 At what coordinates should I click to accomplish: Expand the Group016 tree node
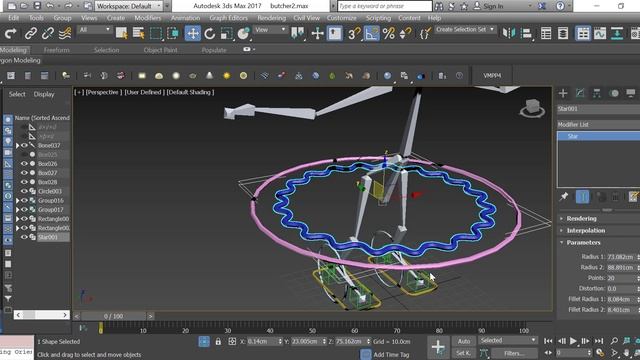[x=17, y=200]
